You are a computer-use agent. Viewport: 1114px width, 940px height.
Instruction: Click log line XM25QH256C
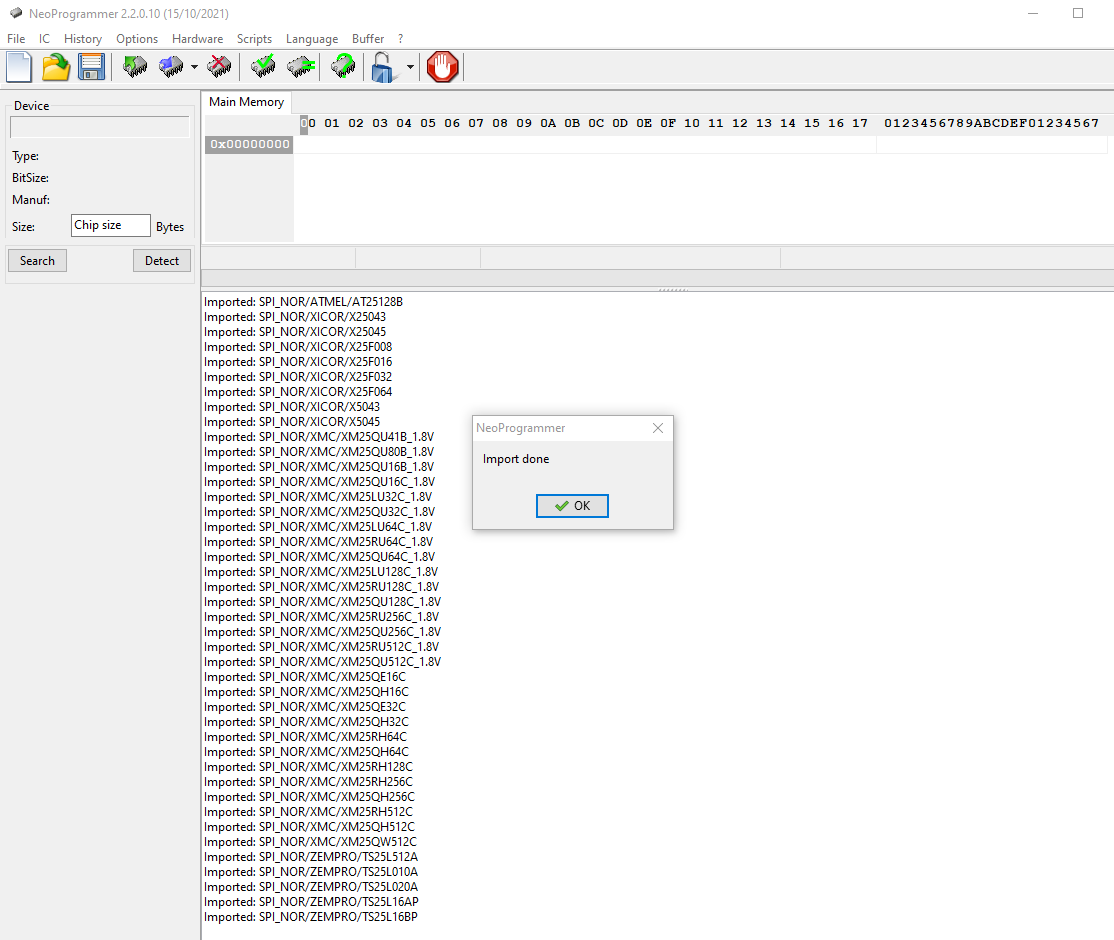[x=309, y=797]
